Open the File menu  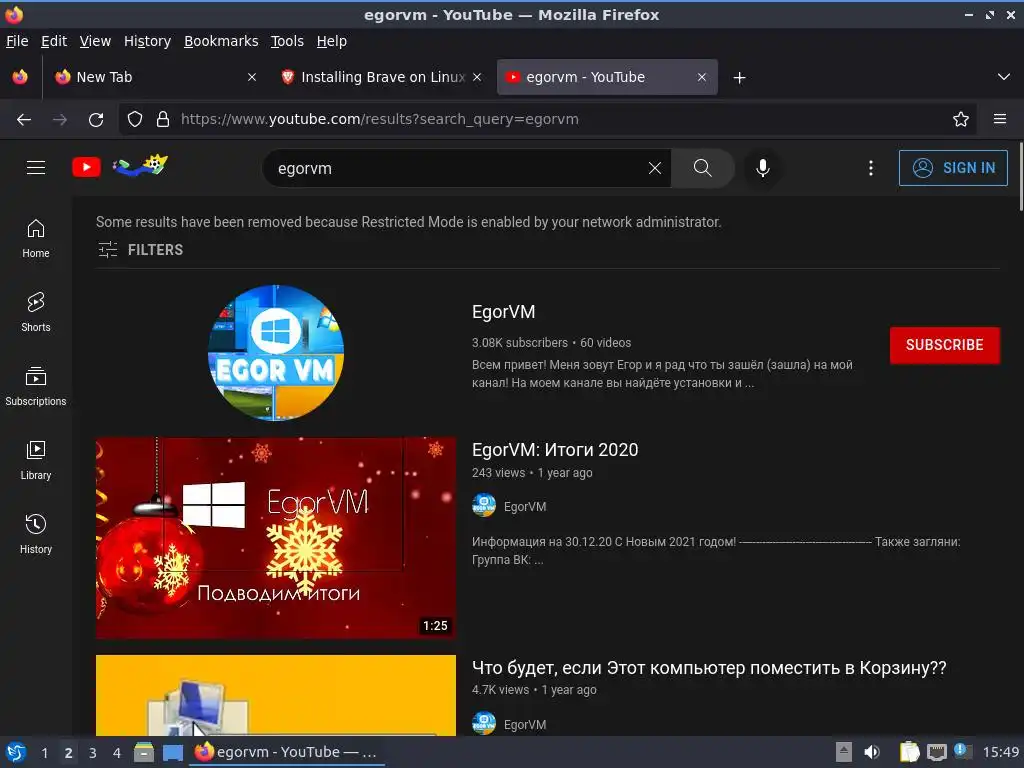(17, 41)
